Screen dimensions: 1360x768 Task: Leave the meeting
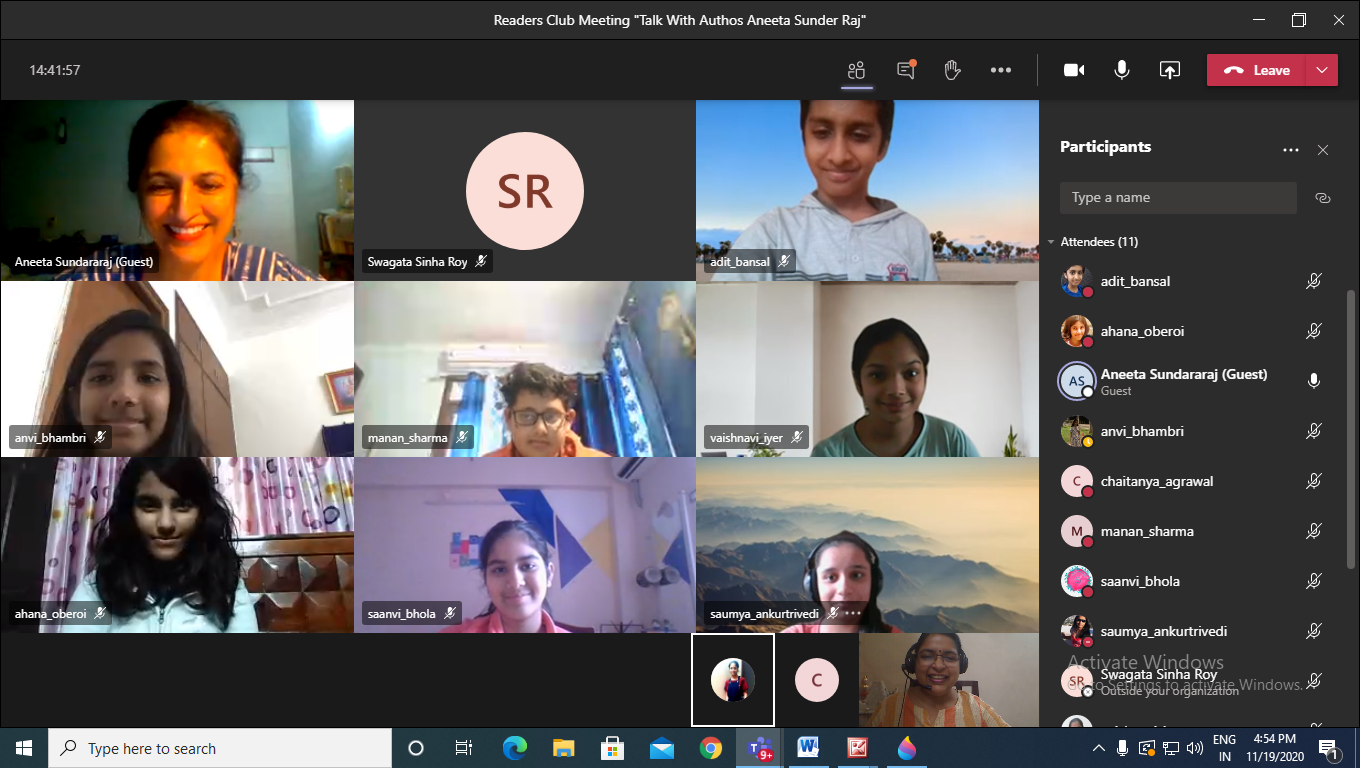pos(1257,70)
